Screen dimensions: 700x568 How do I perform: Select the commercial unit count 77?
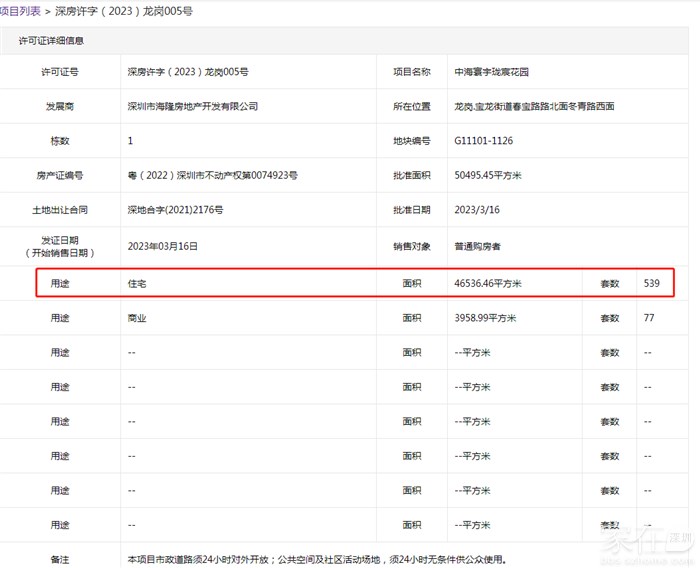pos(650,318)
